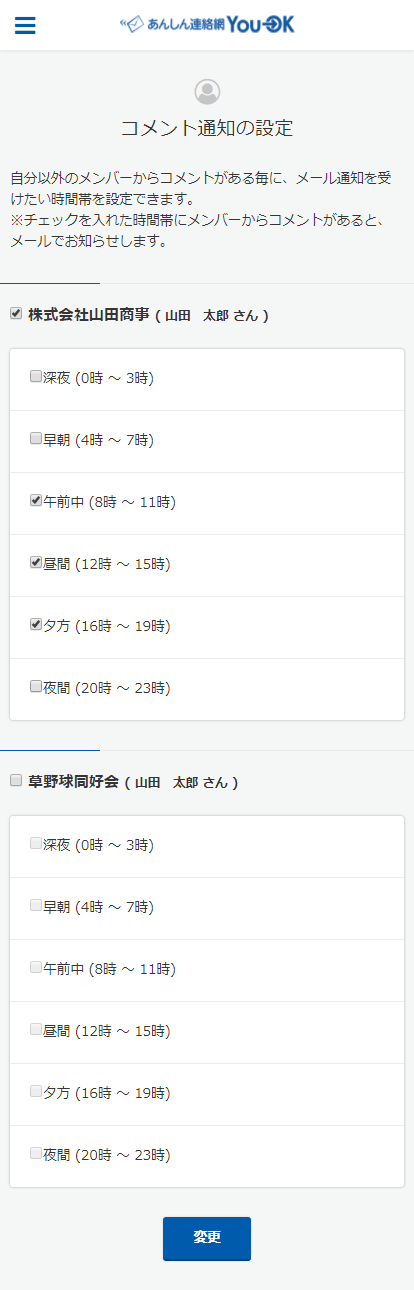Toggle 夜間 (20時～23時) under 草野球同好会

pos(36,1154)
